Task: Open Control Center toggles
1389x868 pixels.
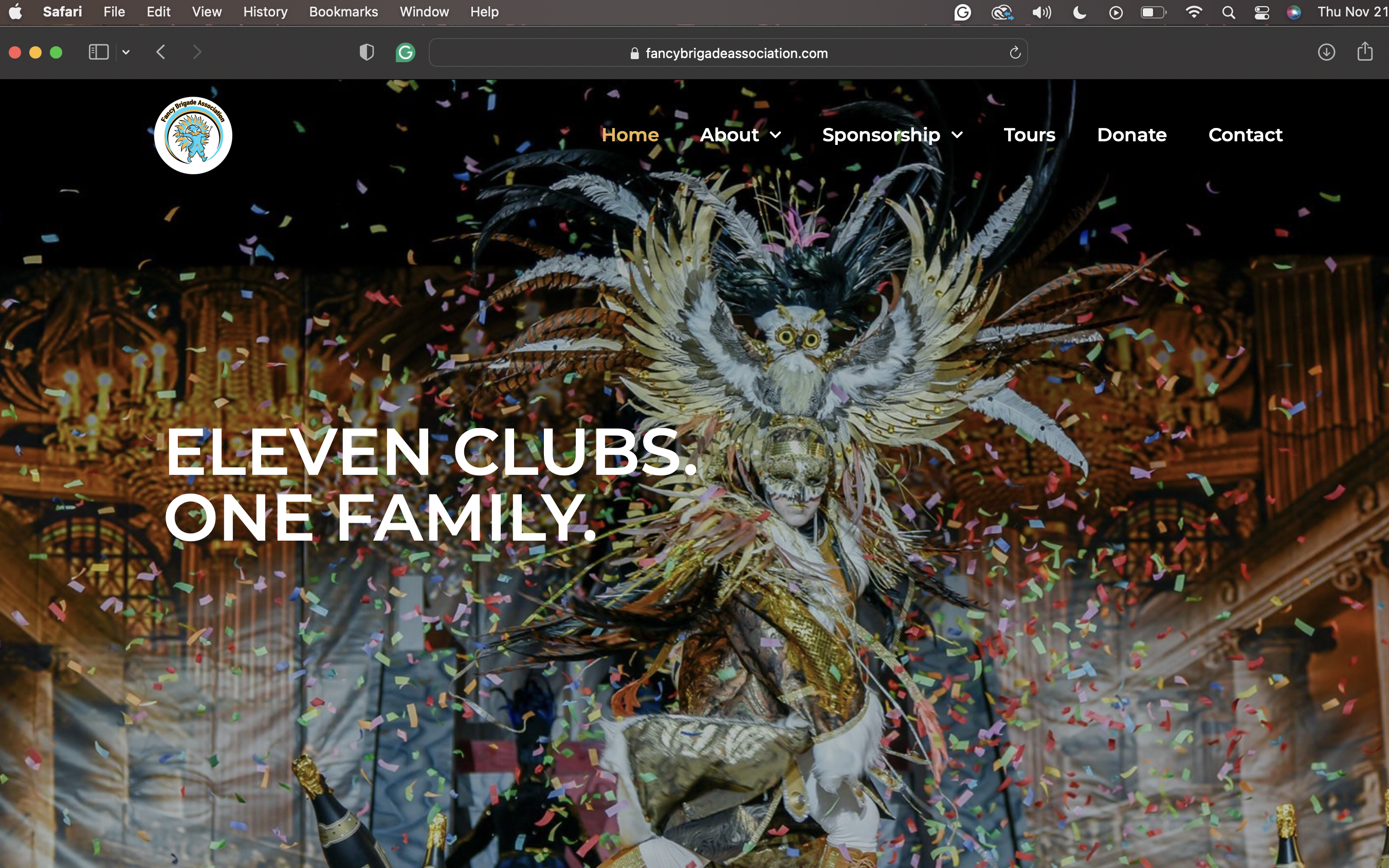Action: click(x=1262, y=12)
